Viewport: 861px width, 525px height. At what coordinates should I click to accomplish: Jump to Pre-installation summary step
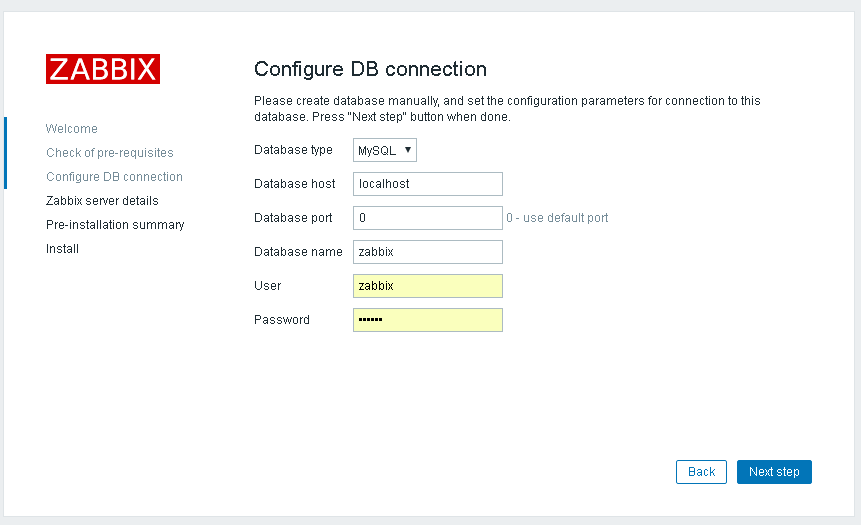click(115, 225)
